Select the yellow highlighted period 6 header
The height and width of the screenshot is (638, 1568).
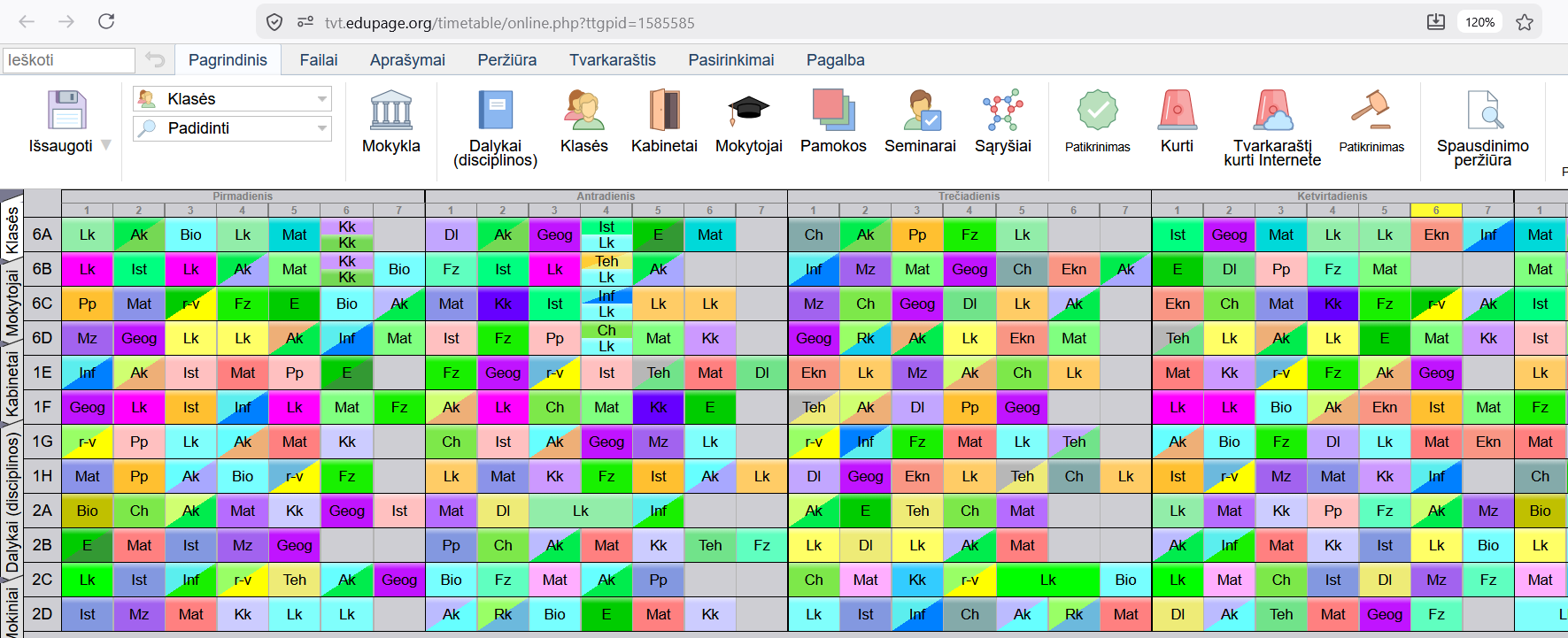point(1436,211)
